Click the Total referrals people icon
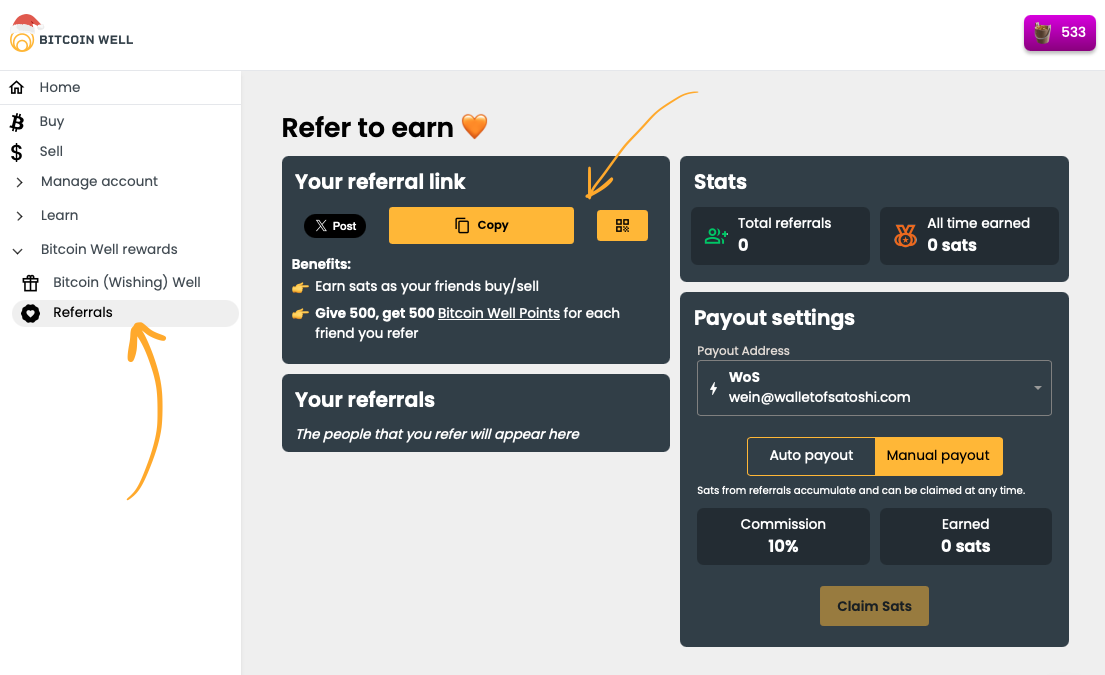Screen dimensions: 1105x675 pos(716,236)
